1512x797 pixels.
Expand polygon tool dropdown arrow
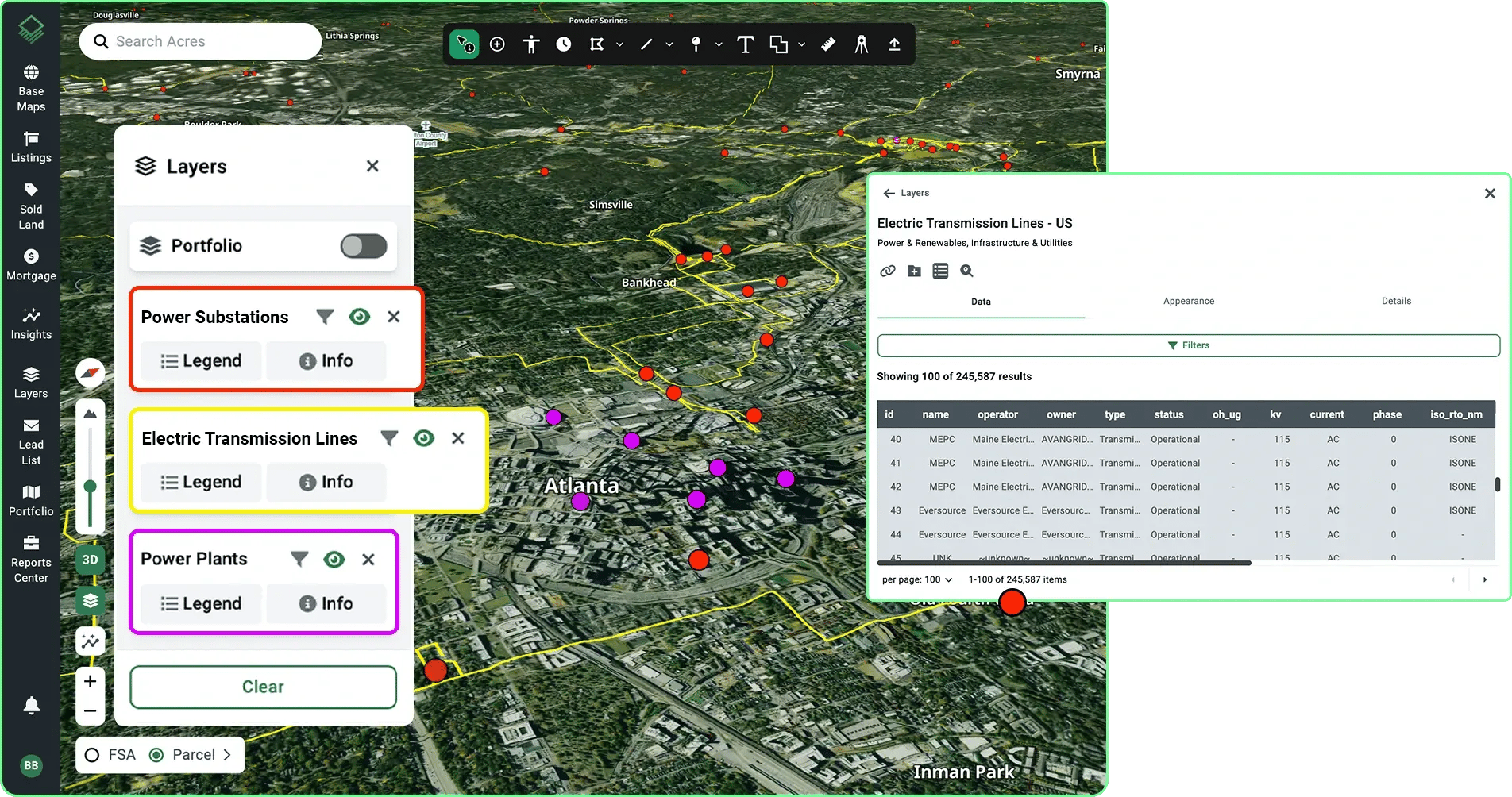pyautogui.click(x=620, y=44)
